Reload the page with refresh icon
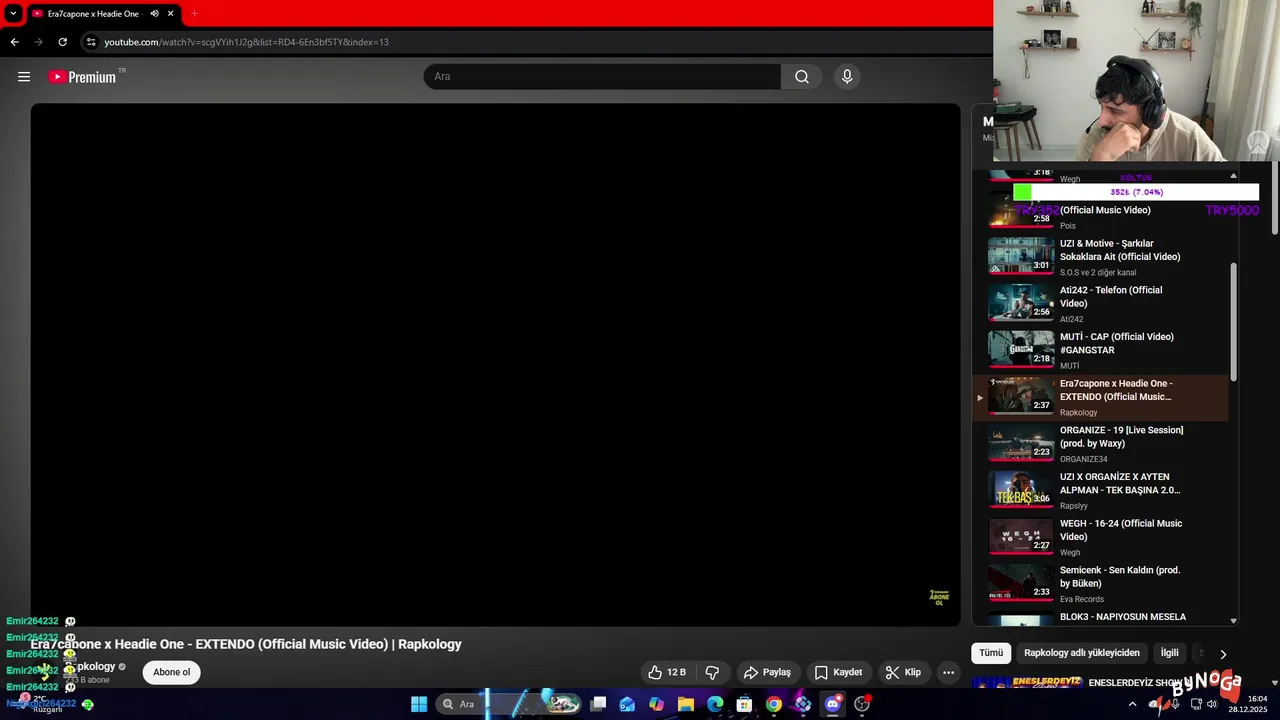This screenshot has height=720, width=1280. coord(62,42)
